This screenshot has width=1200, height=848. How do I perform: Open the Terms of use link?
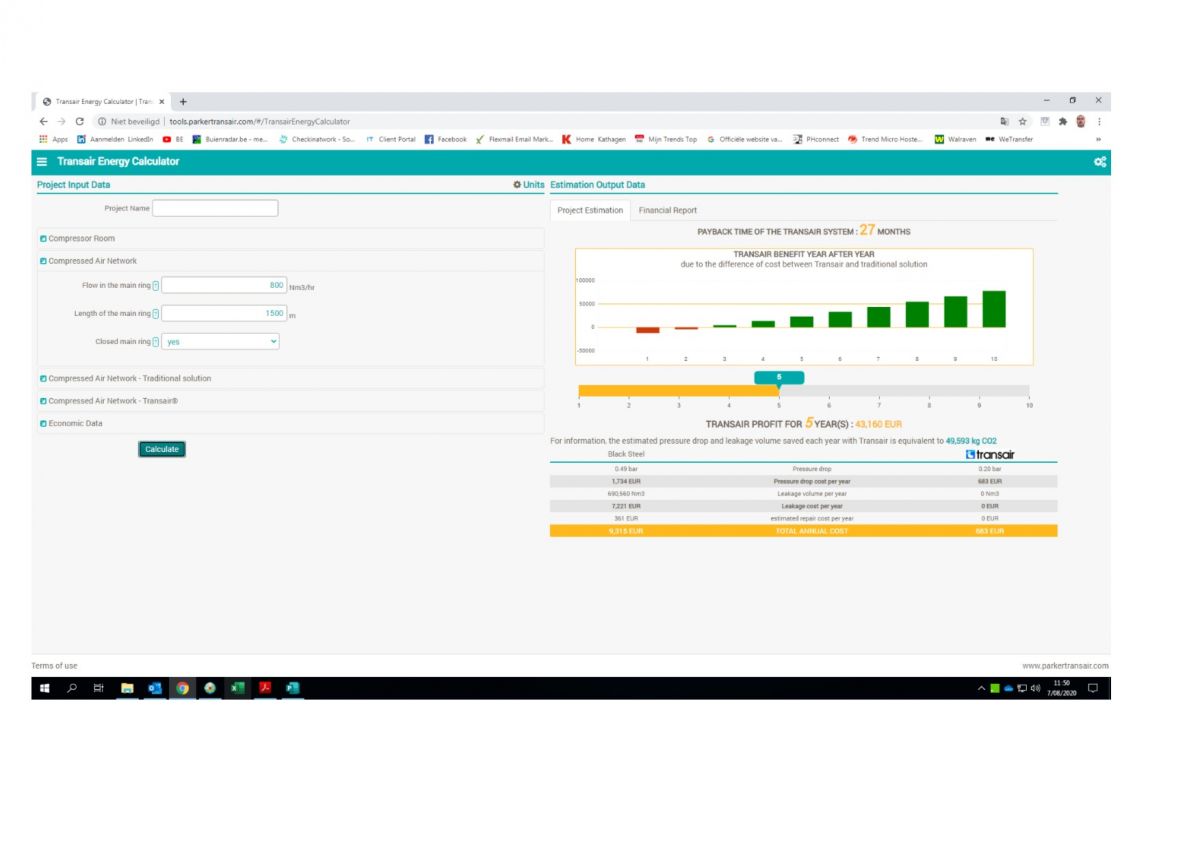(x=54, y=665)
